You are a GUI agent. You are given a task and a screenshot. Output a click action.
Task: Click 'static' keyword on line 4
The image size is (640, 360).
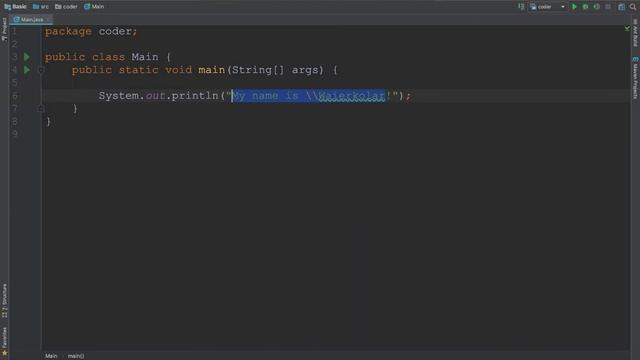coord(138,70)
